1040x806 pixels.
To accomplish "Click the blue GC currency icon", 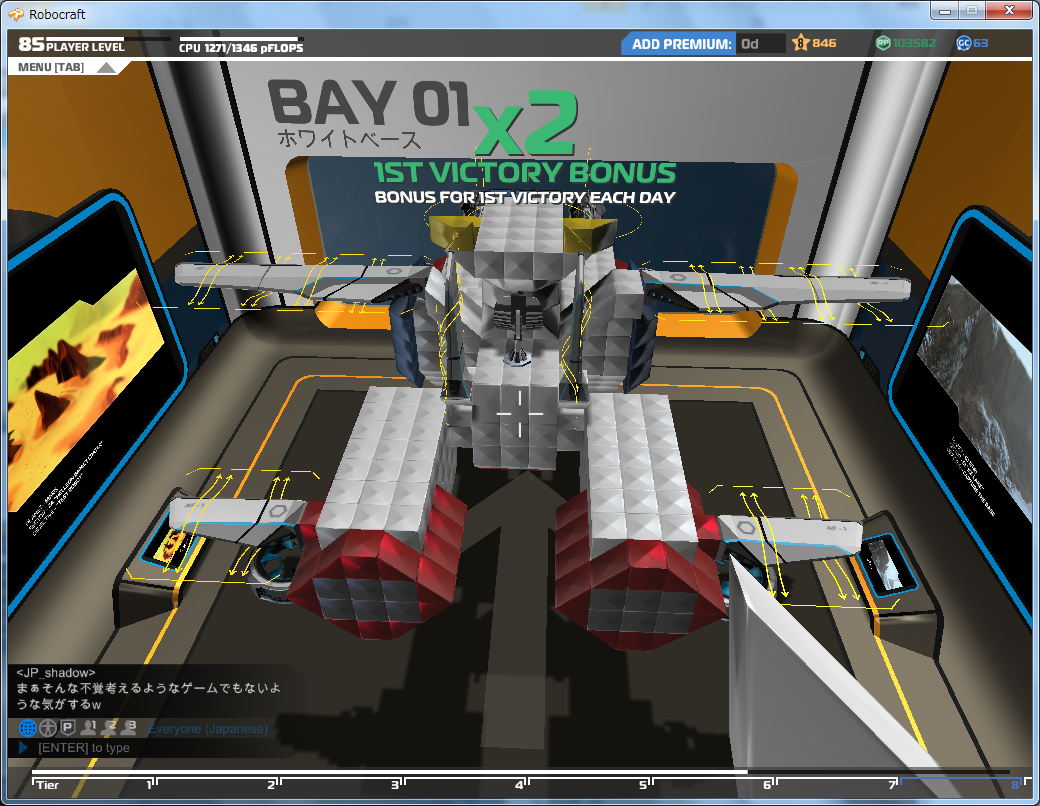I will tap(964, 43).
